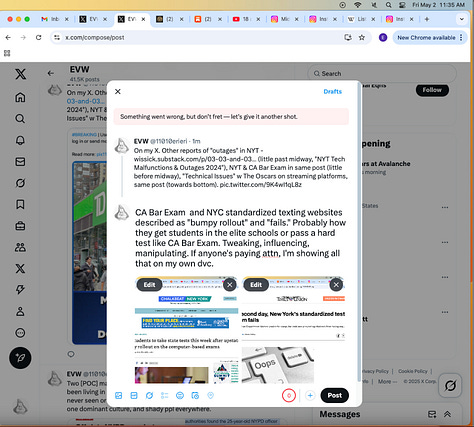Viewport: 474px width, 427px height.
Task: Click the Search field
Action: click(382, 73)
